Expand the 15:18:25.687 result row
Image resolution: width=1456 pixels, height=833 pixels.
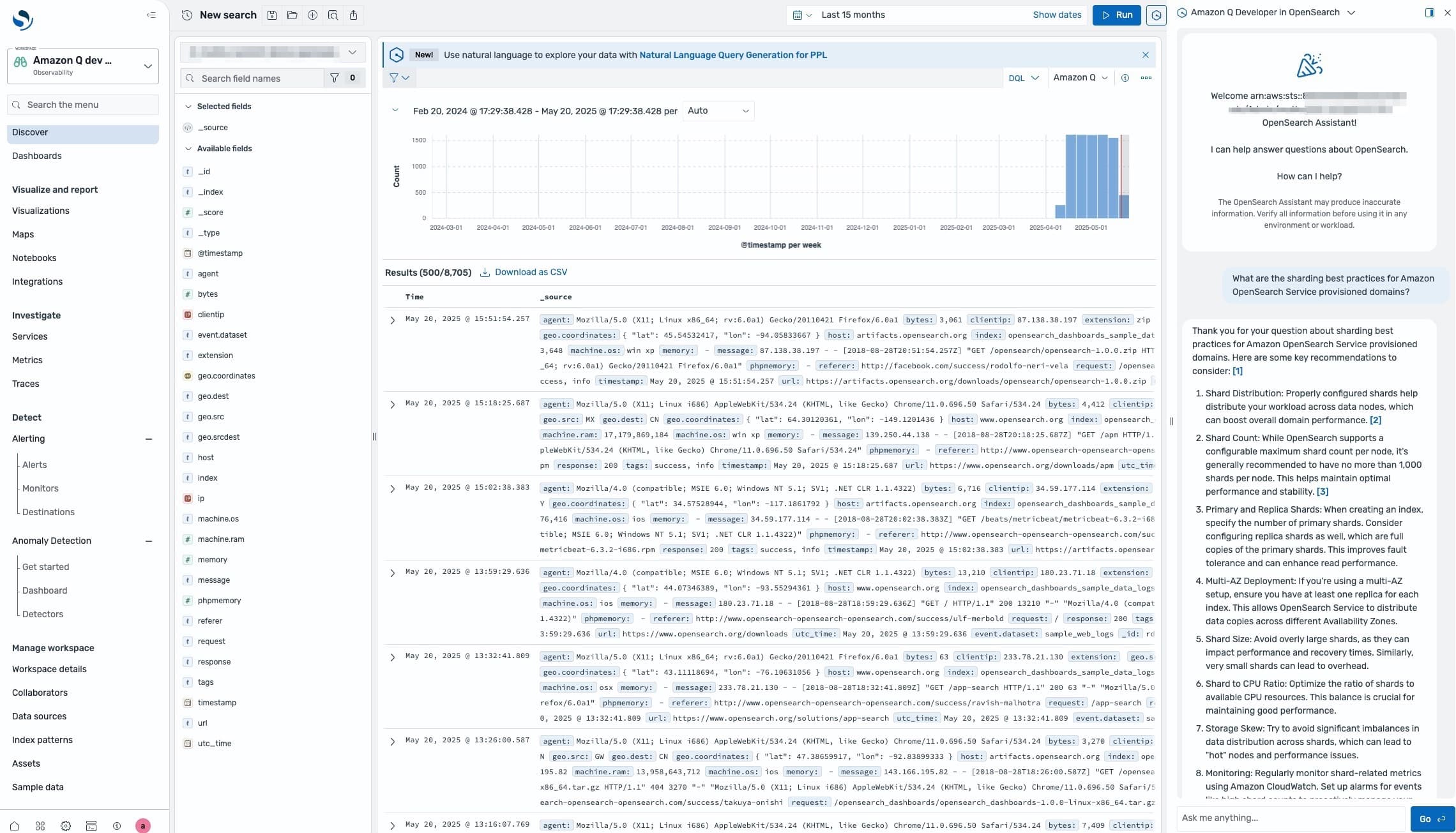click(x=393, y=405)
